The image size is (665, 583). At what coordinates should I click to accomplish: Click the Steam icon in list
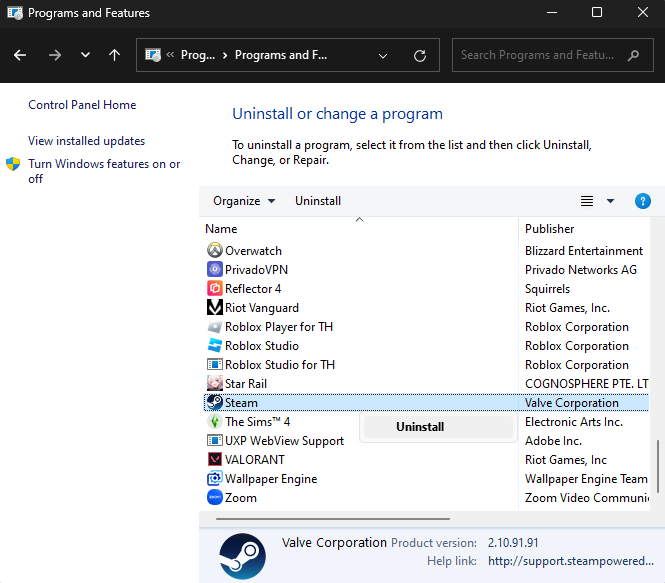pos(214,403)
